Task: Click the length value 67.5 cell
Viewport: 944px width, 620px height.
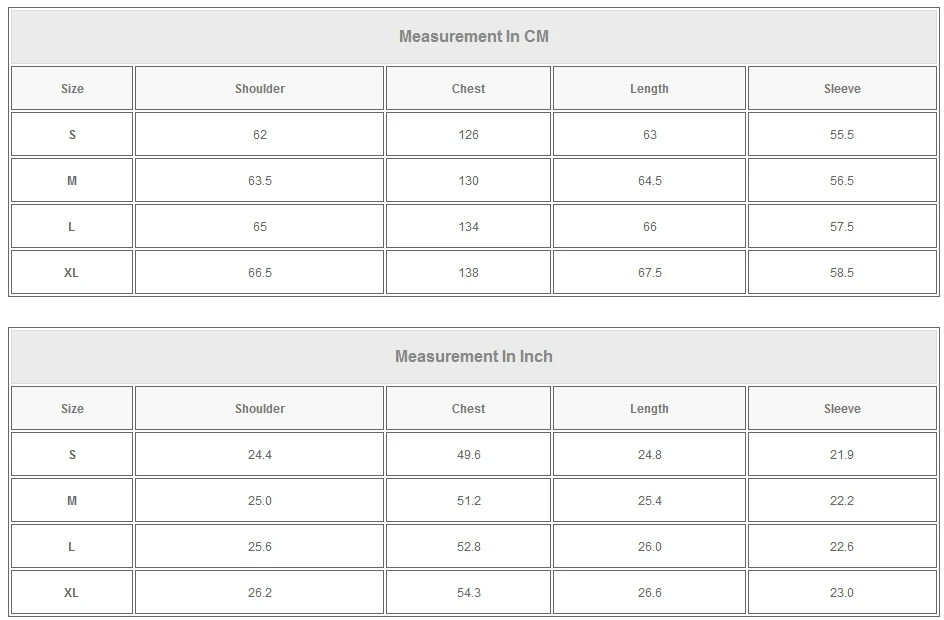Action: pyautogui.click(x=649, y=273)
